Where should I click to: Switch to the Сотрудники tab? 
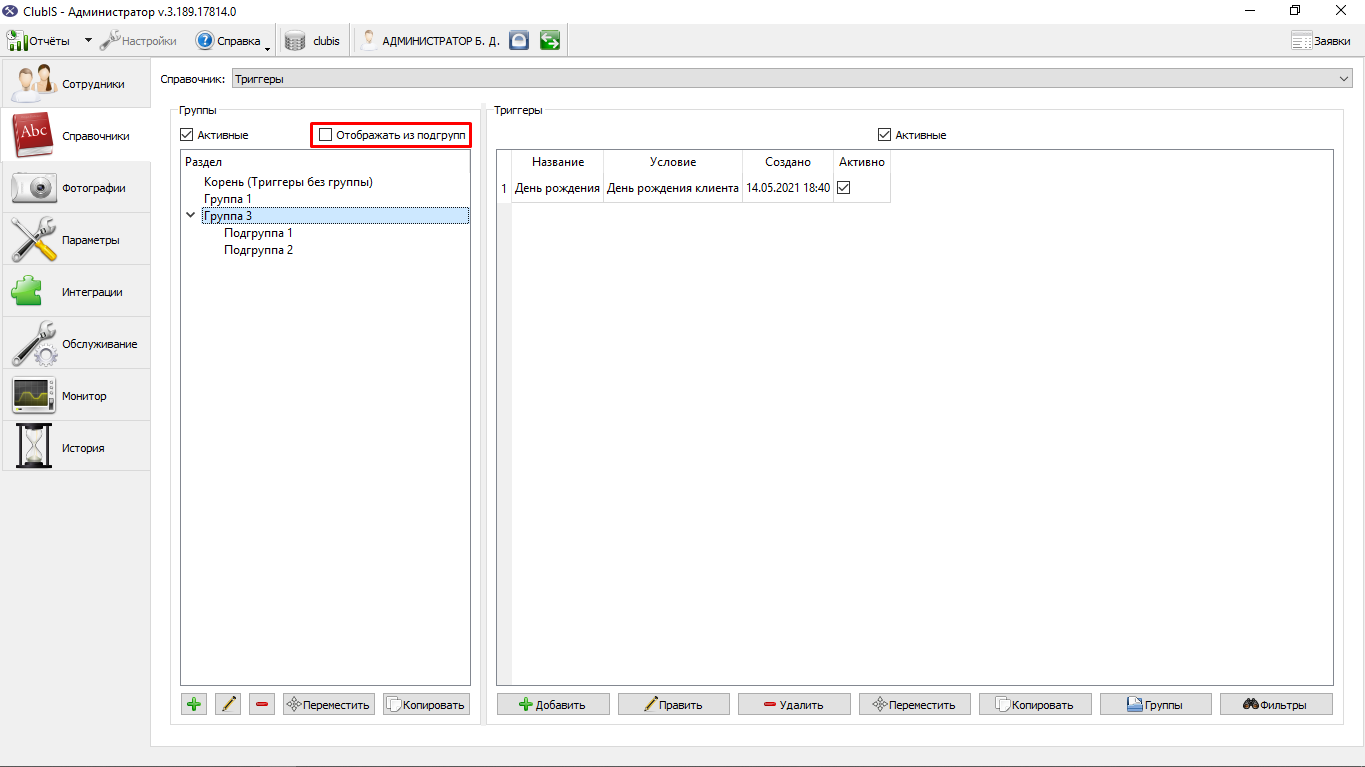pyautogui.click(x=76, y=83)
